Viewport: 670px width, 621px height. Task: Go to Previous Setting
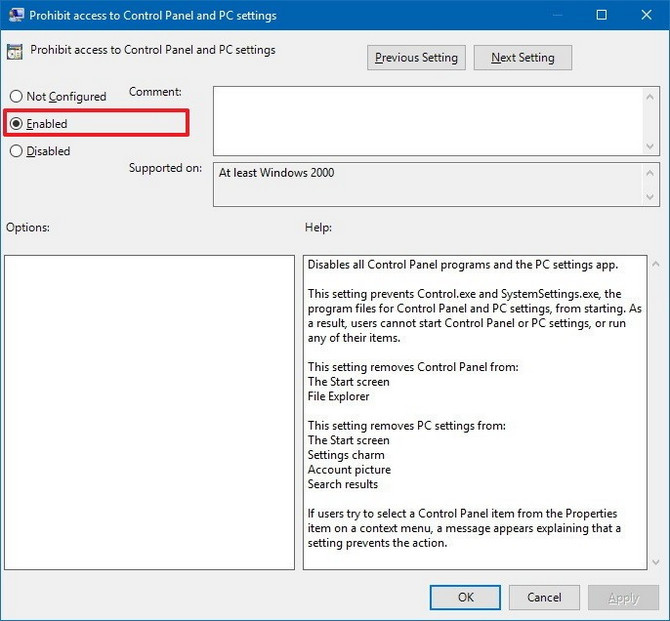(x=416, y=58)
